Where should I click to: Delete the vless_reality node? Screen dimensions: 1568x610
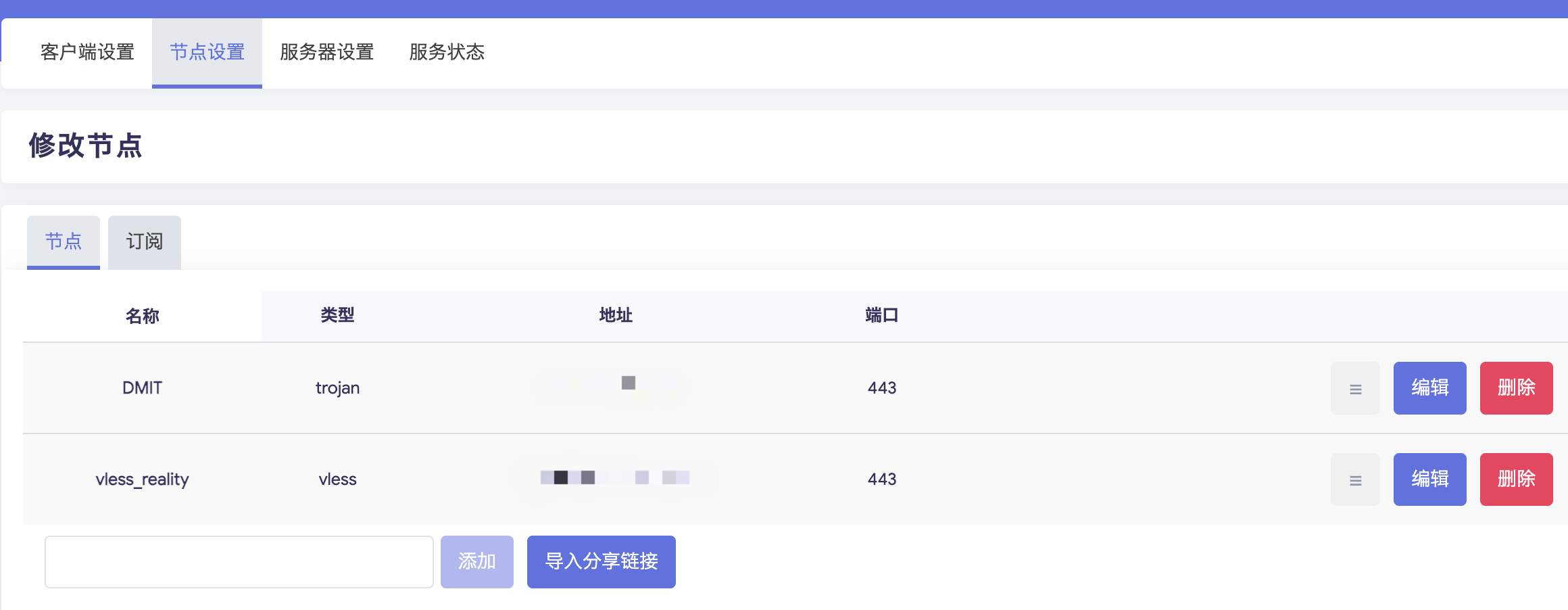click(1516, 479)
